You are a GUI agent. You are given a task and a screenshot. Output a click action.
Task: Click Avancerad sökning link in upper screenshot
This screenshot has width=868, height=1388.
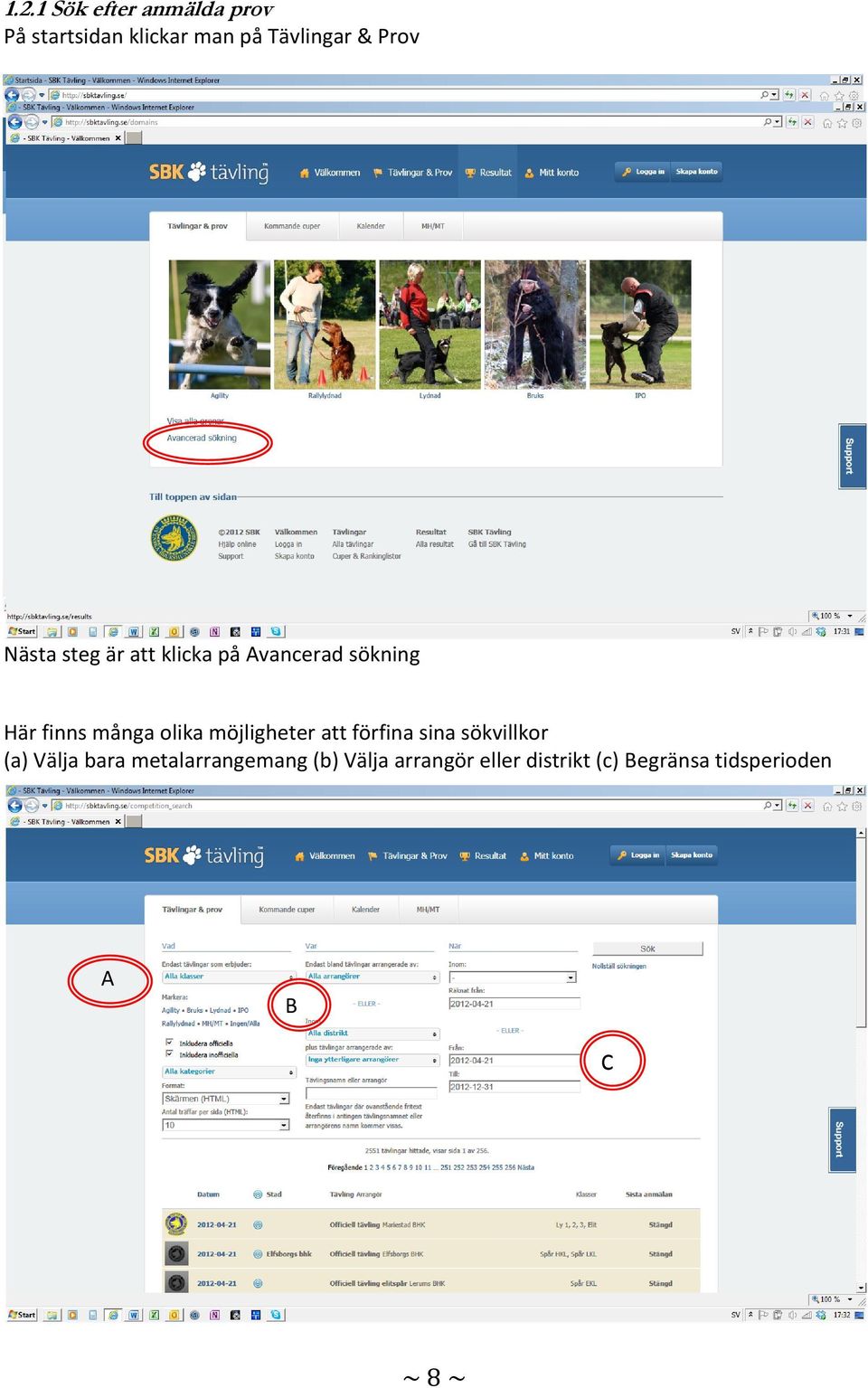(202, 439)
